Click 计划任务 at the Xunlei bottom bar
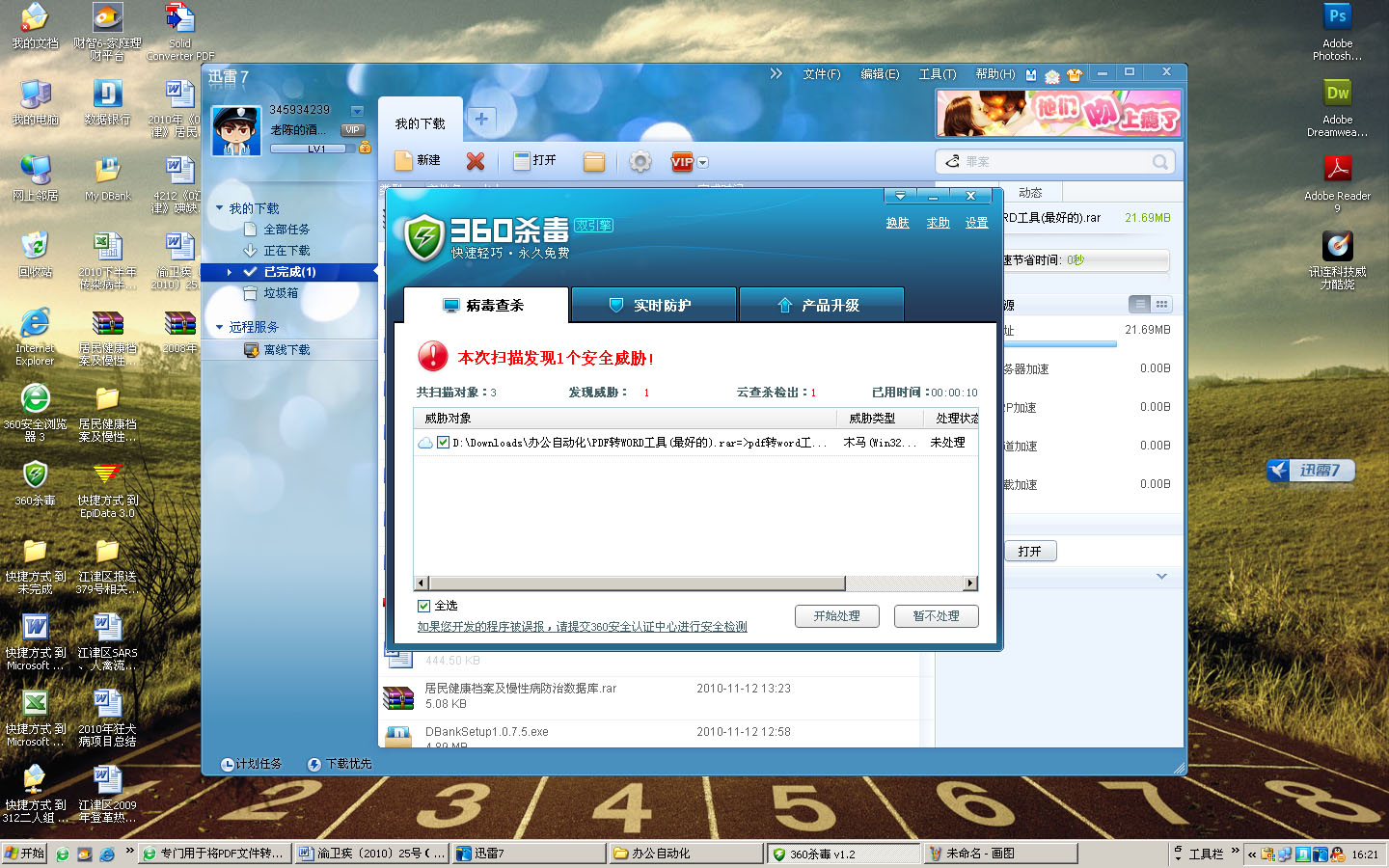This screenshot has width=1389, height=868. point(251,764)
